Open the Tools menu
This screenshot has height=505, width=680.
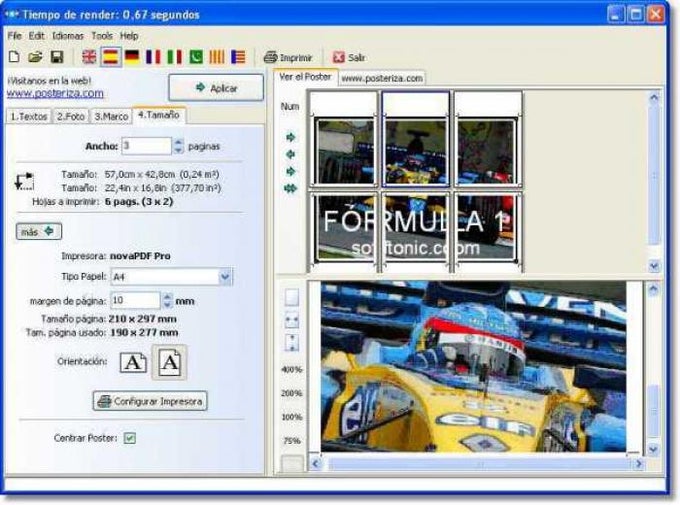click(102, 36)
